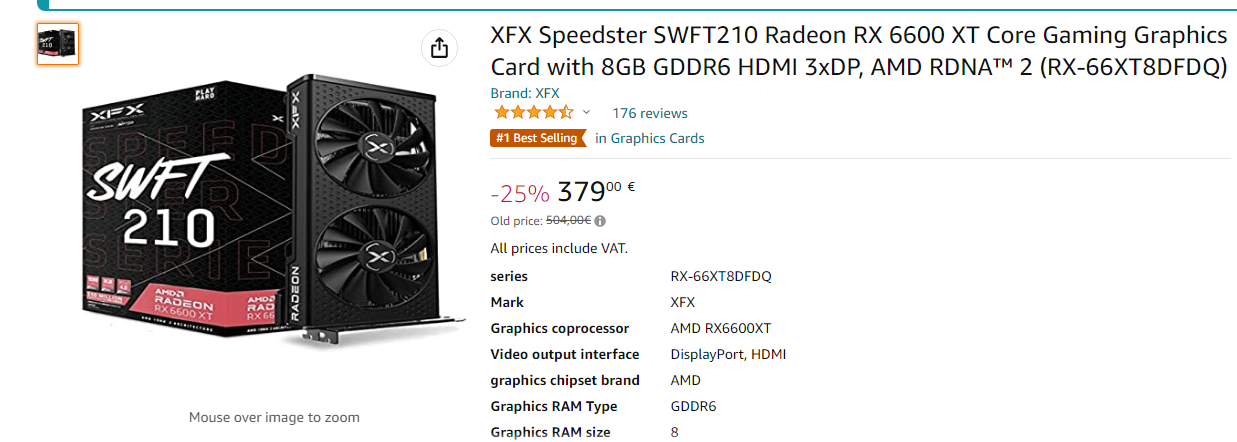
Task: Click the 'All prices include VAT.' text
Action: [x=559, y=248]
